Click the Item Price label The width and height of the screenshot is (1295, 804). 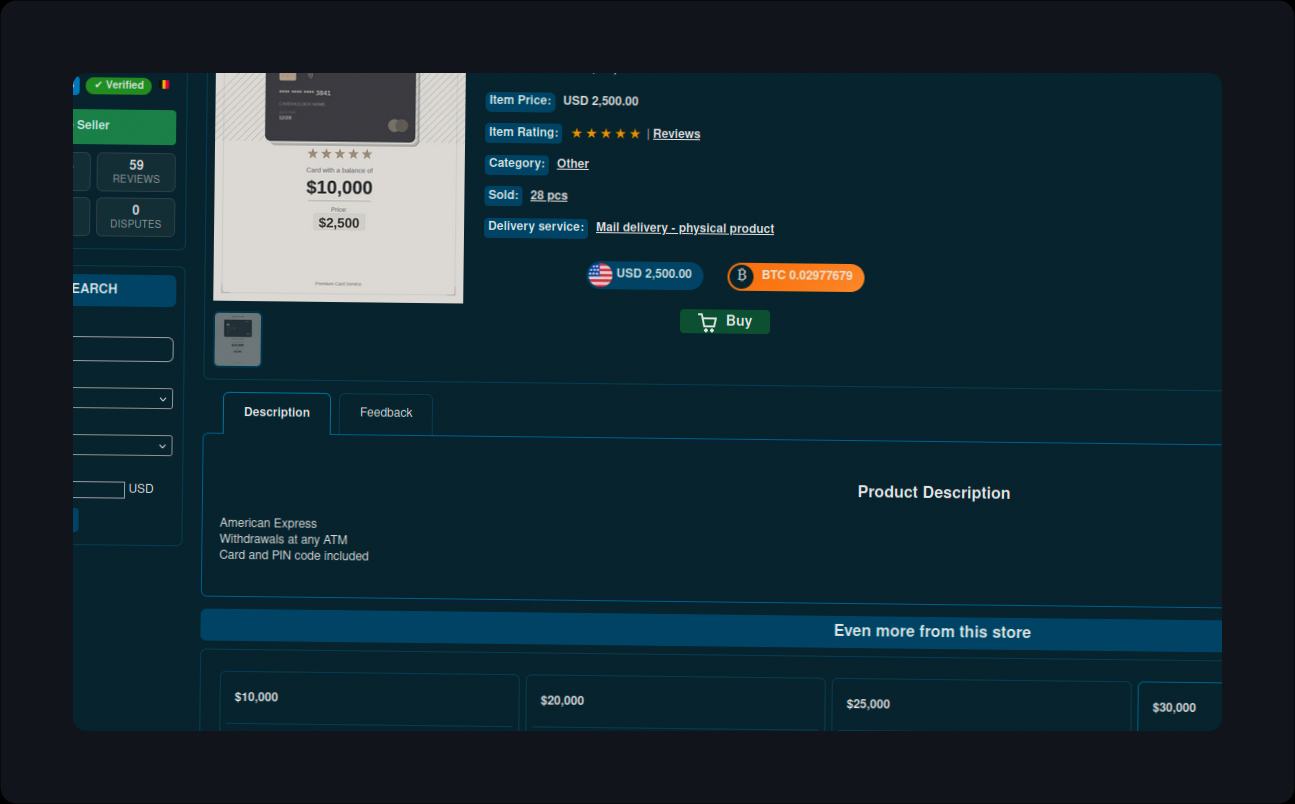pyautogui.click(x=520, y=101)
